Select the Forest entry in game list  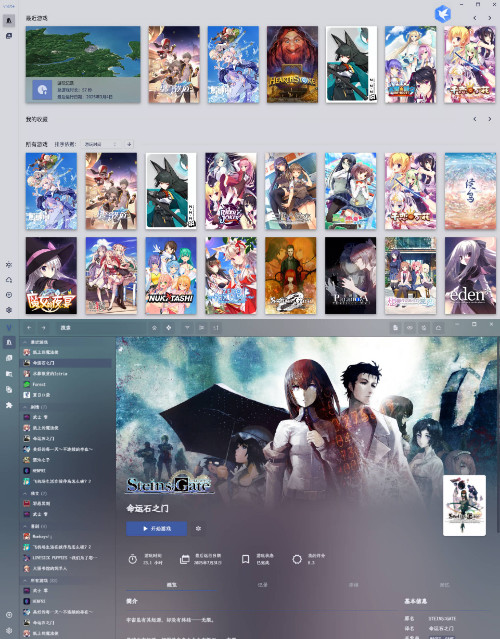[66, 384]
